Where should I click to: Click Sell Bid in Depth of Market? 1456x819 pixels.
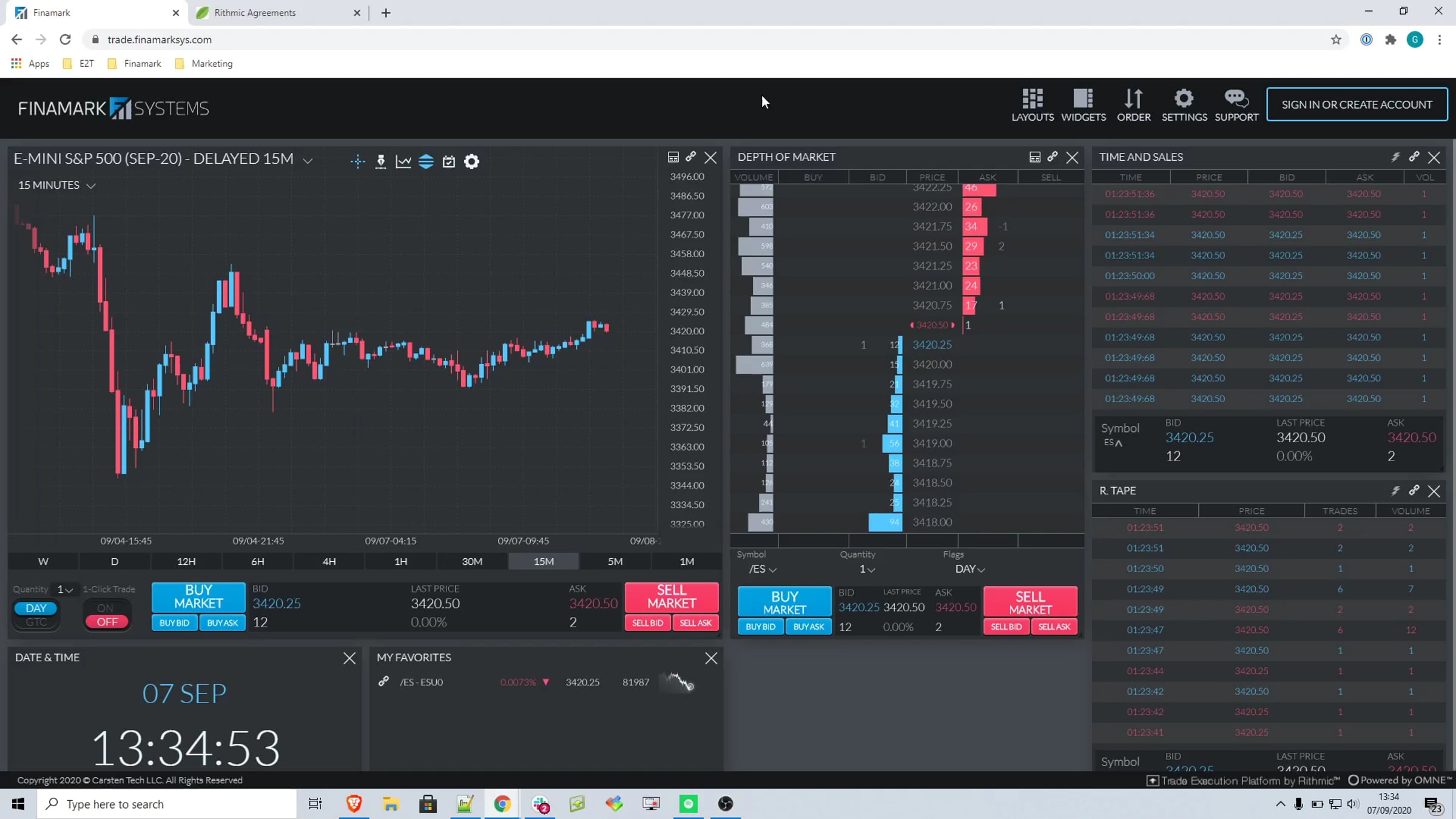[1006, 627]
